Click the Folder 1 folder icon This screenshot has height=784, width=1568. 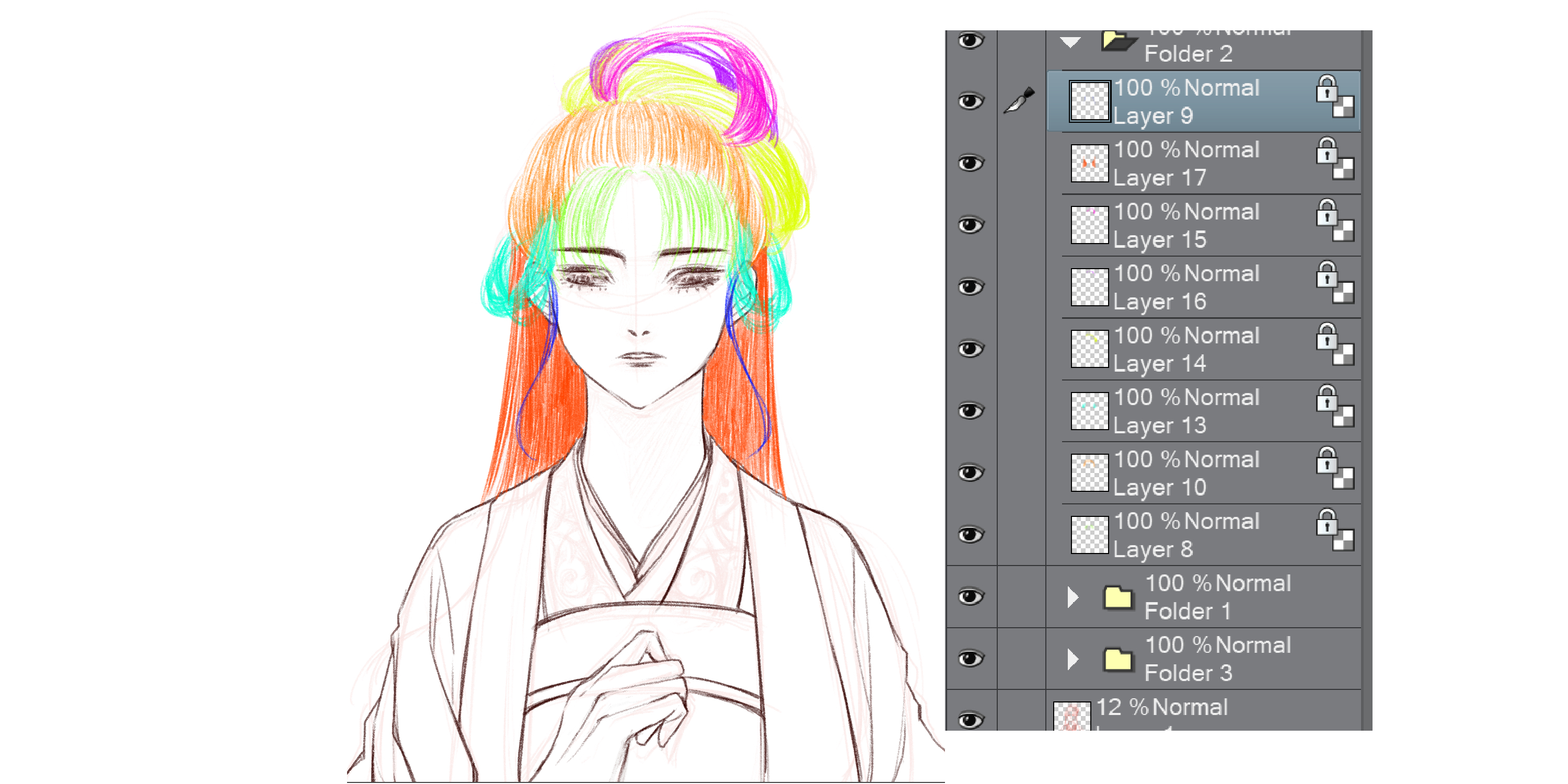point(1117,598)
